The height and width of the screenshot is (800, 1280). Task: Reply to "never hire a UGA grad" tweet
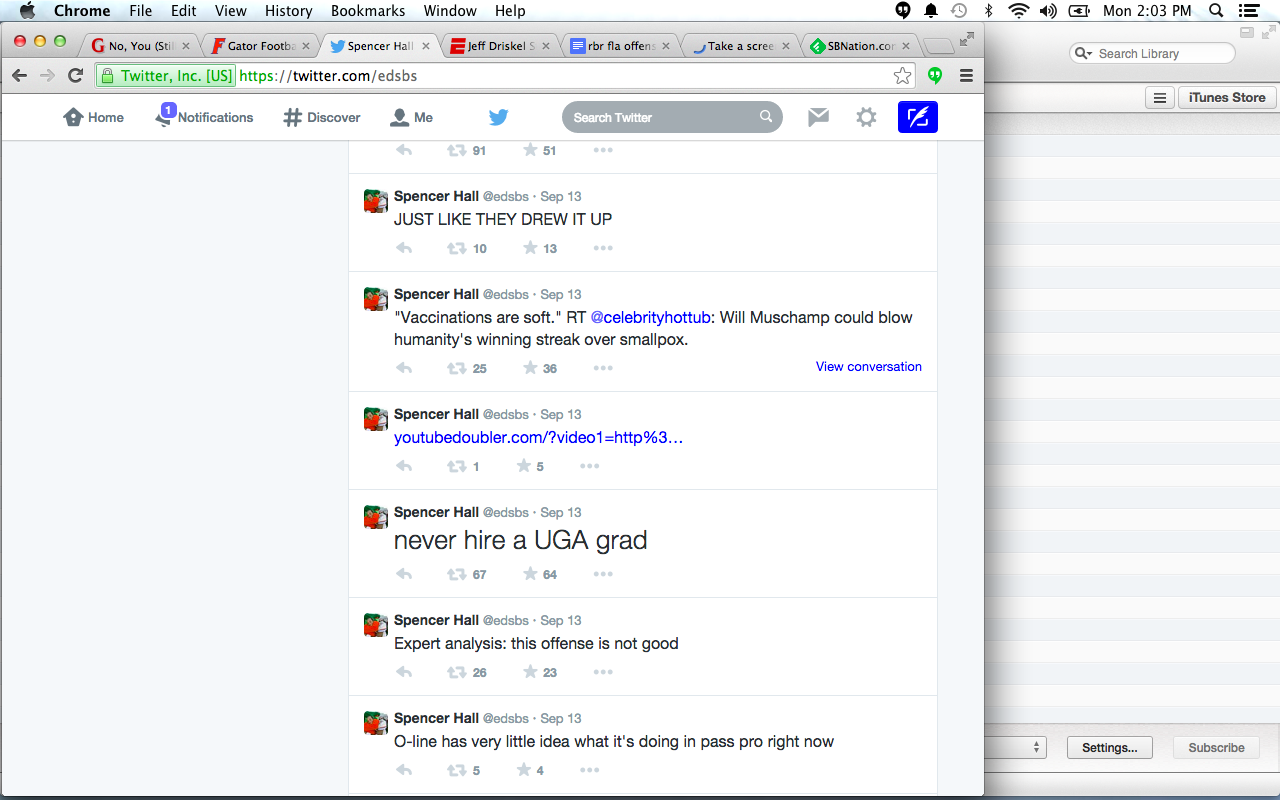[404, 574]
